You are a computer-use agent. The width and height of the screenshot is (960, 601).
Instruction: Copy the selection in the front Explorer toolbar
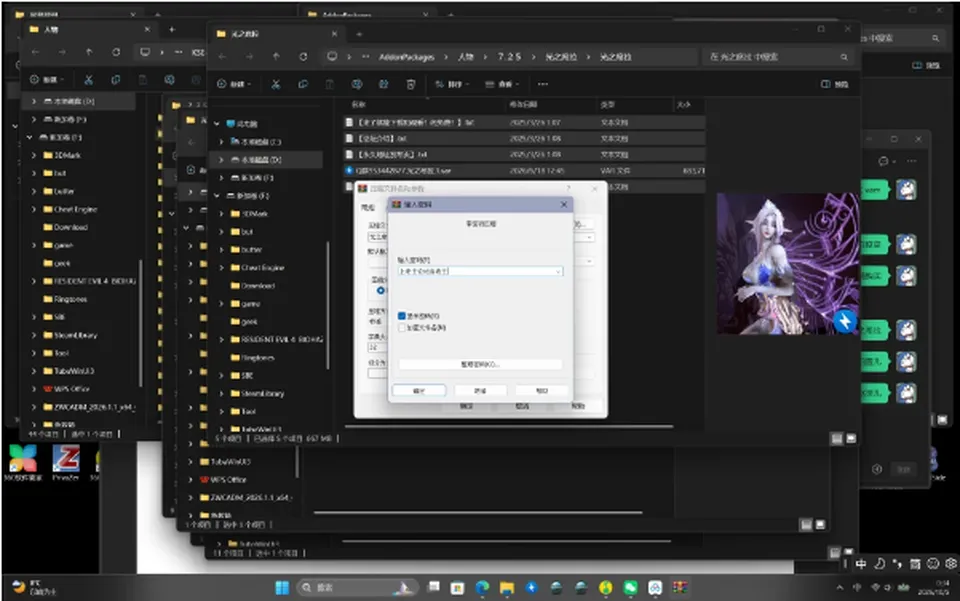click(303, 84)
